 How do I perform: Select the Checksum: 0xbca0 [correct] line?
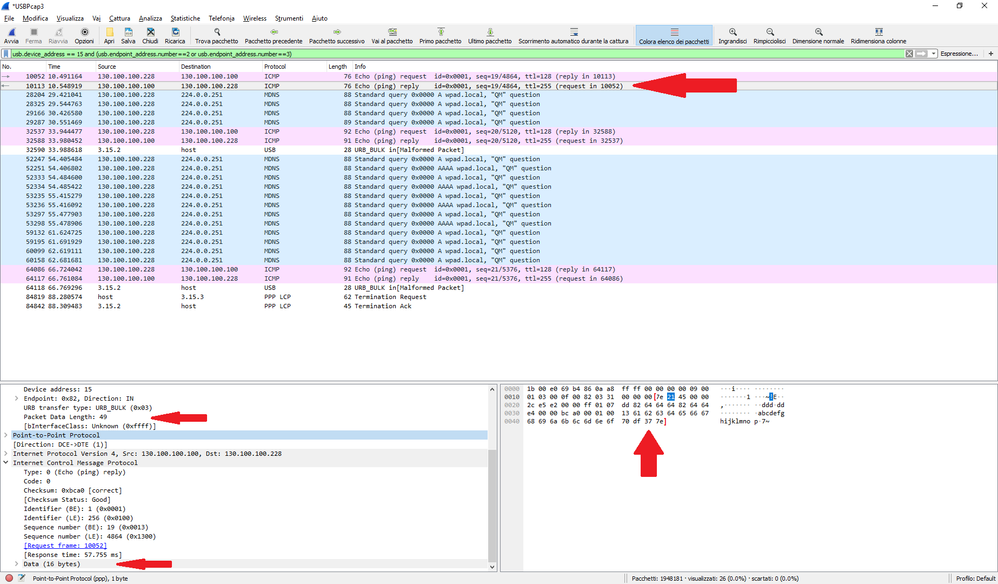pyautogui.click(x=73, y=490)
